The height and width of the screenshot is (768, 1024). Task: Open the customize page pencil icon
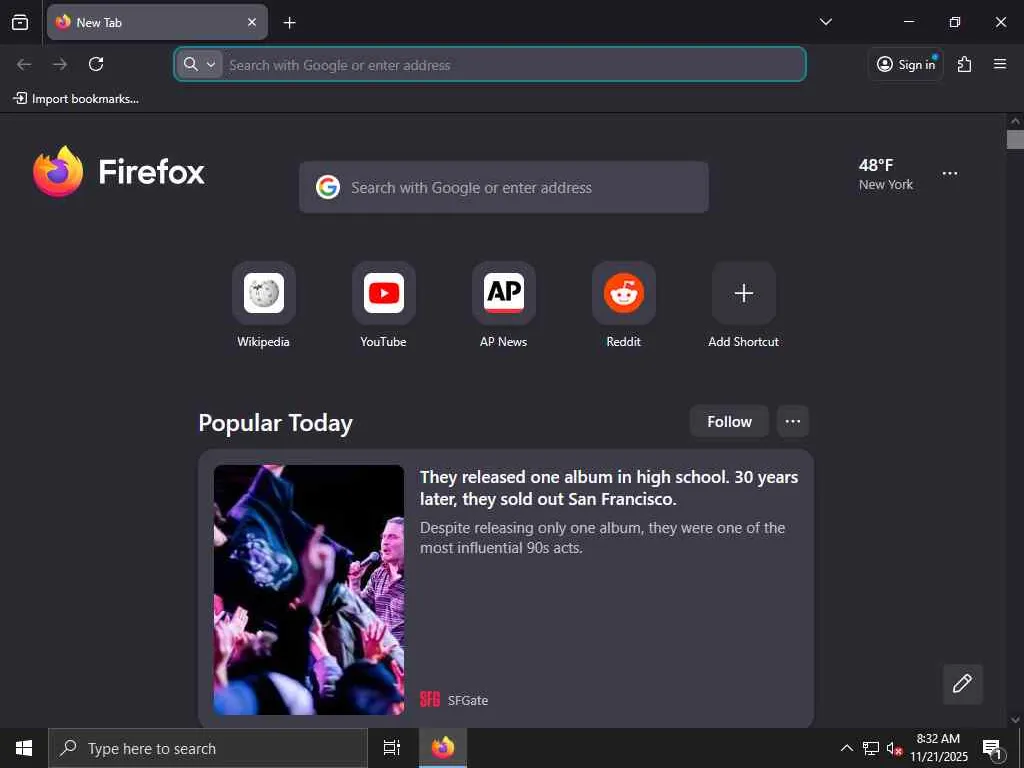point(963,684)
